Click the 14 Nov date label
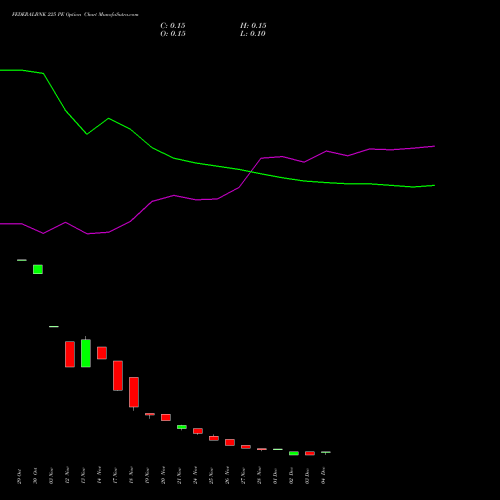This screenshot has height=500, width=500. tap(99, 476)
